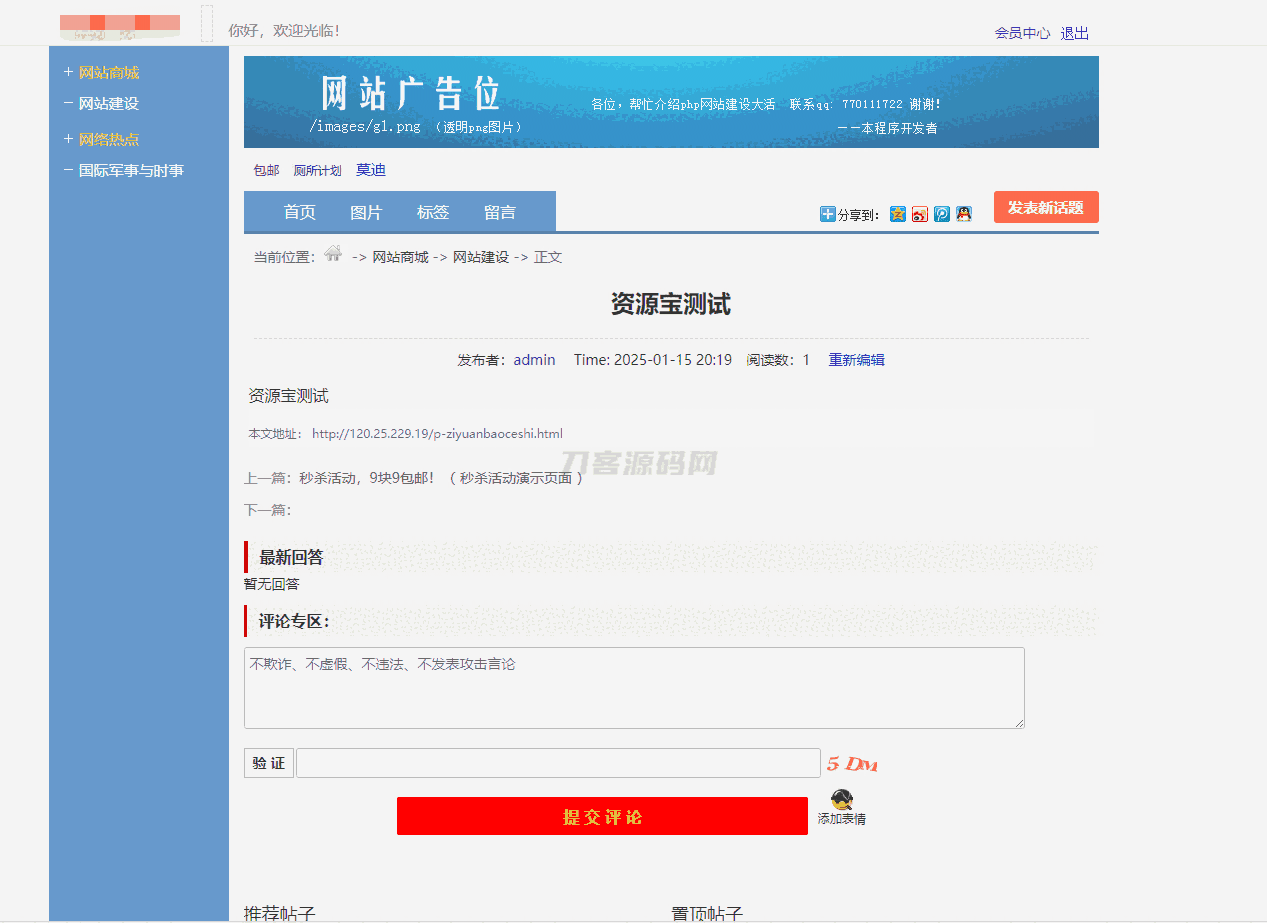Expand the 网站商城 sidebar category

click(x=108, y=73)
